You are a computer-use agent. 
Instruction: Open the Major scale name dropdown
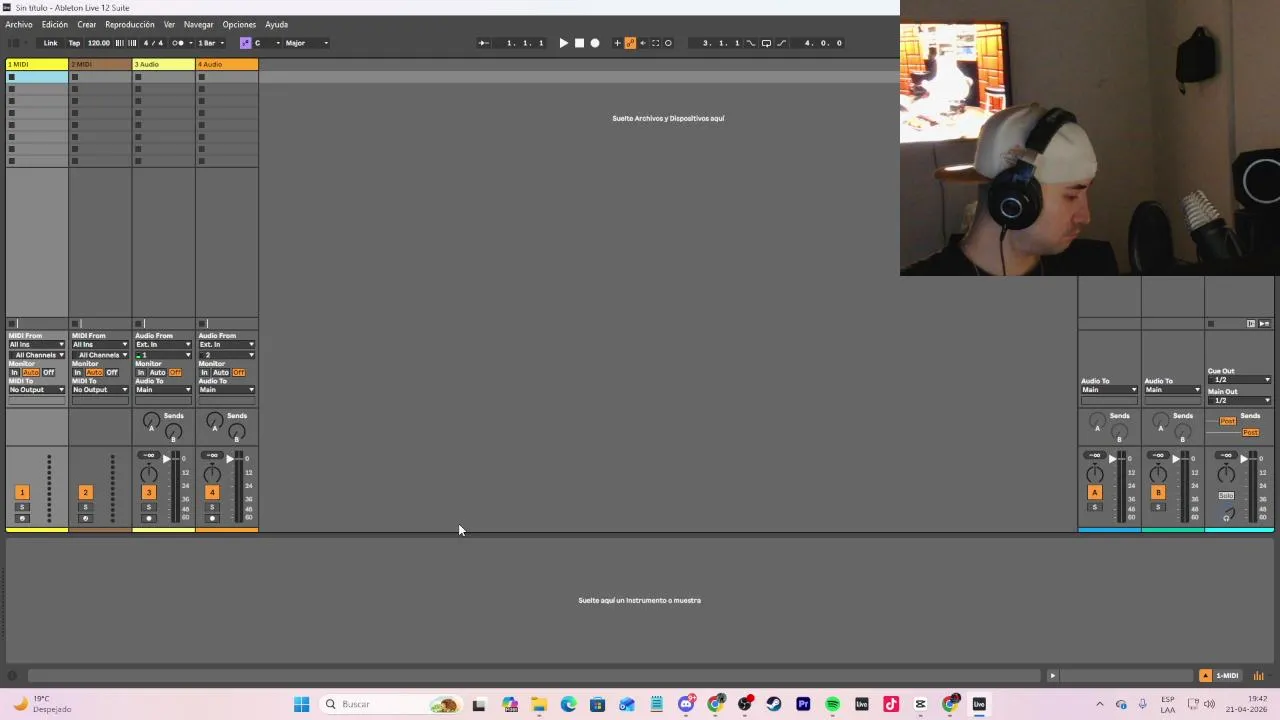306,43
